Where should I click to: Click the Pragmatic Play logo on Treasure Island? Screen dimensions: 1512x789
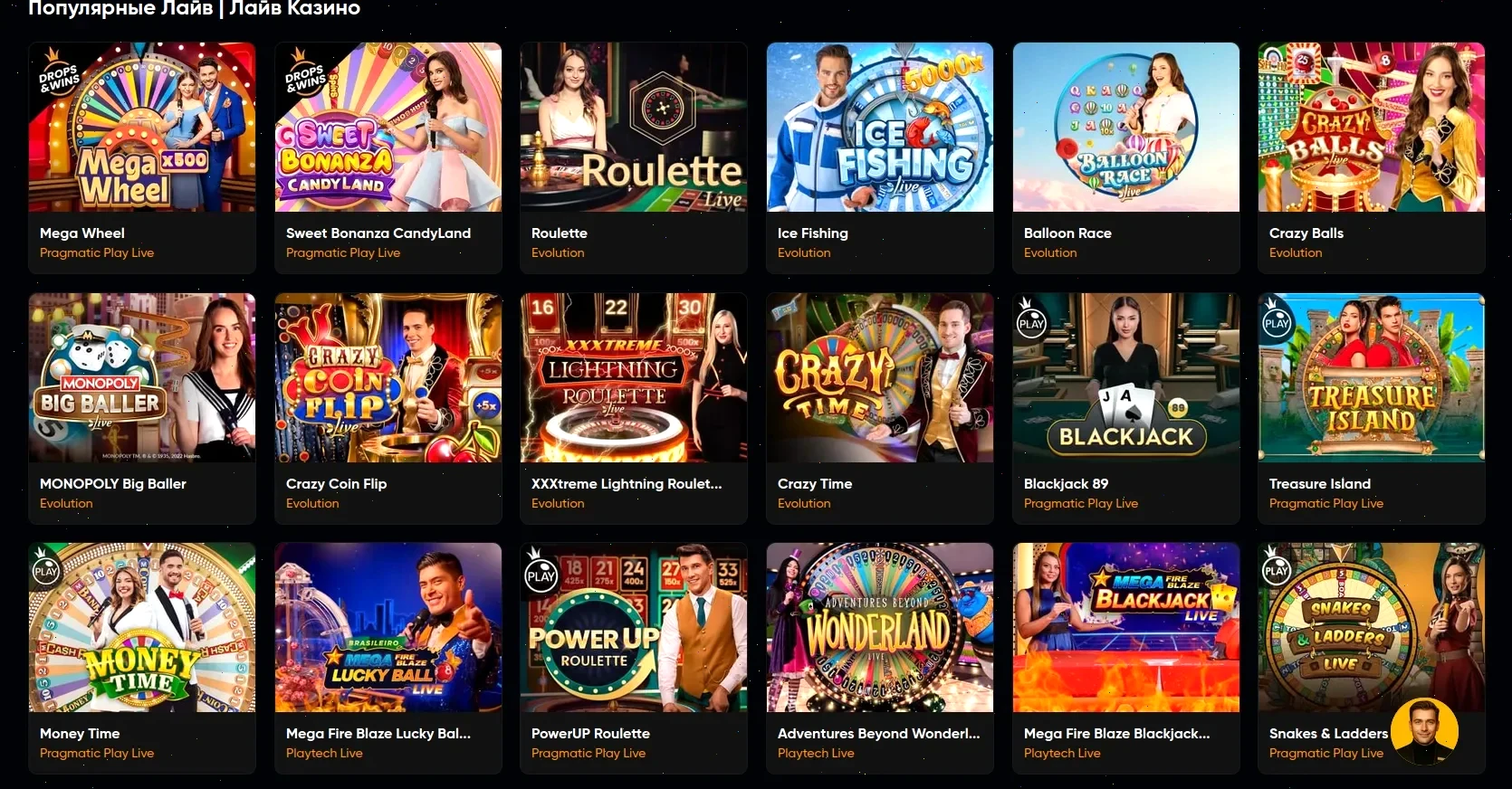(x=1277, y=318)
